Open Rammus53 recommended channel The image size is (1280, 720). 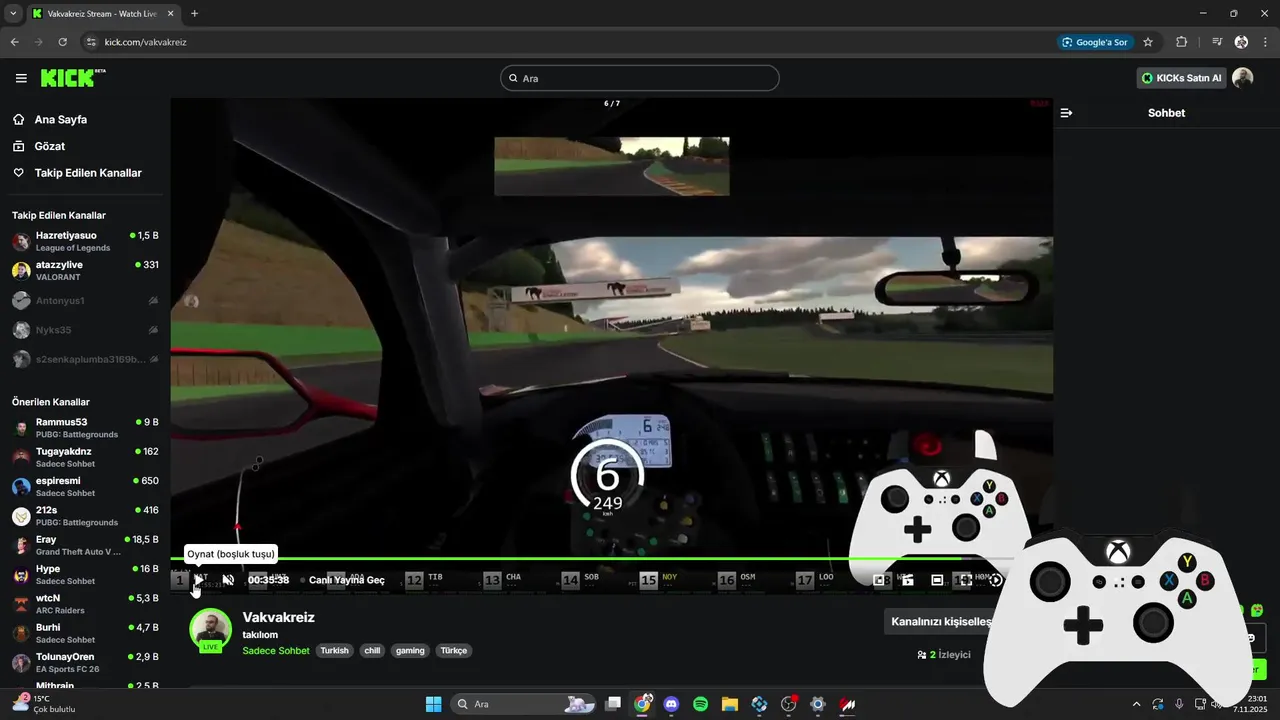85,428
